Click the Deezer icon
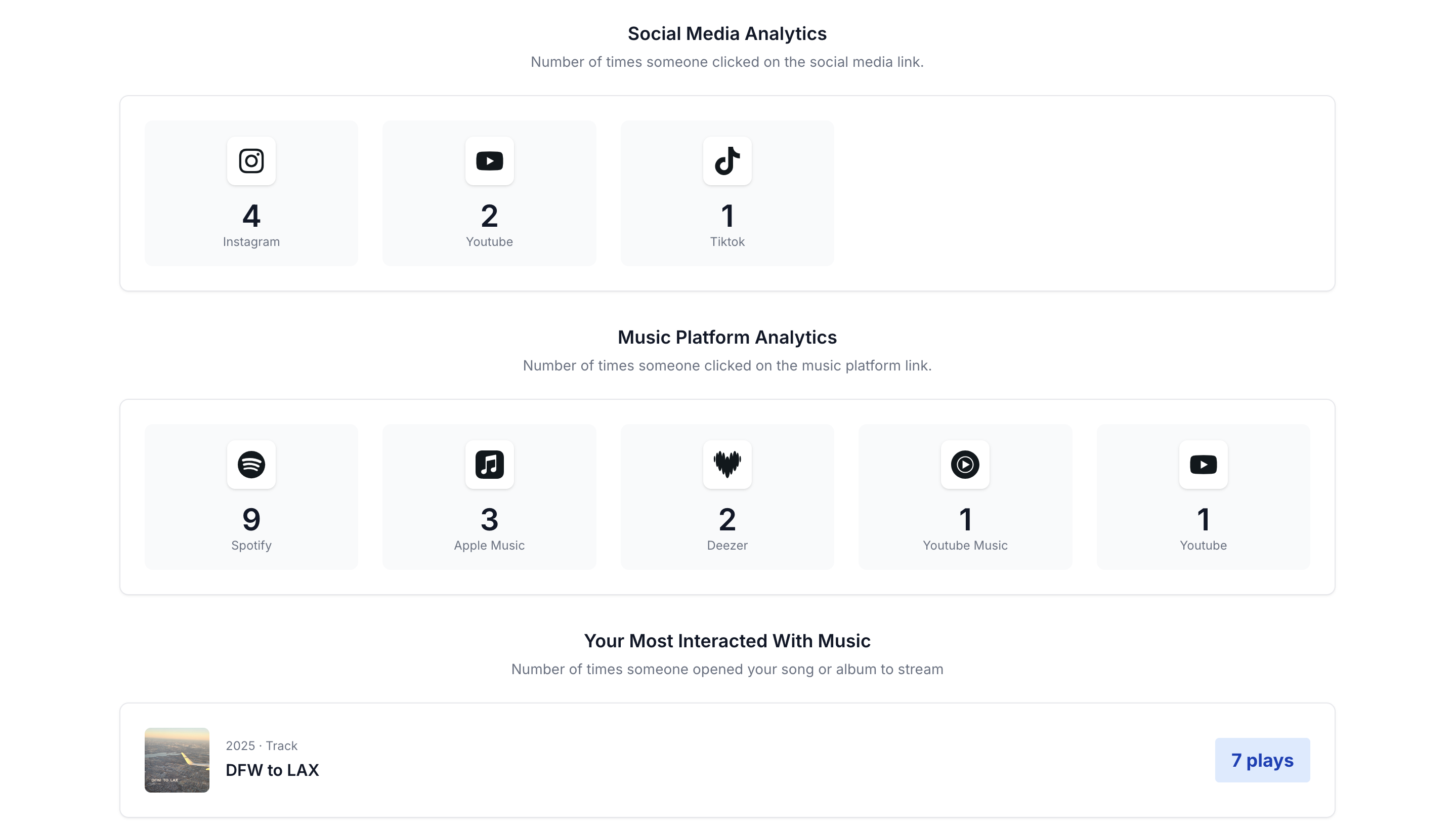The height and width of the screenshot is (829, 1456). (x=727, y=465)
